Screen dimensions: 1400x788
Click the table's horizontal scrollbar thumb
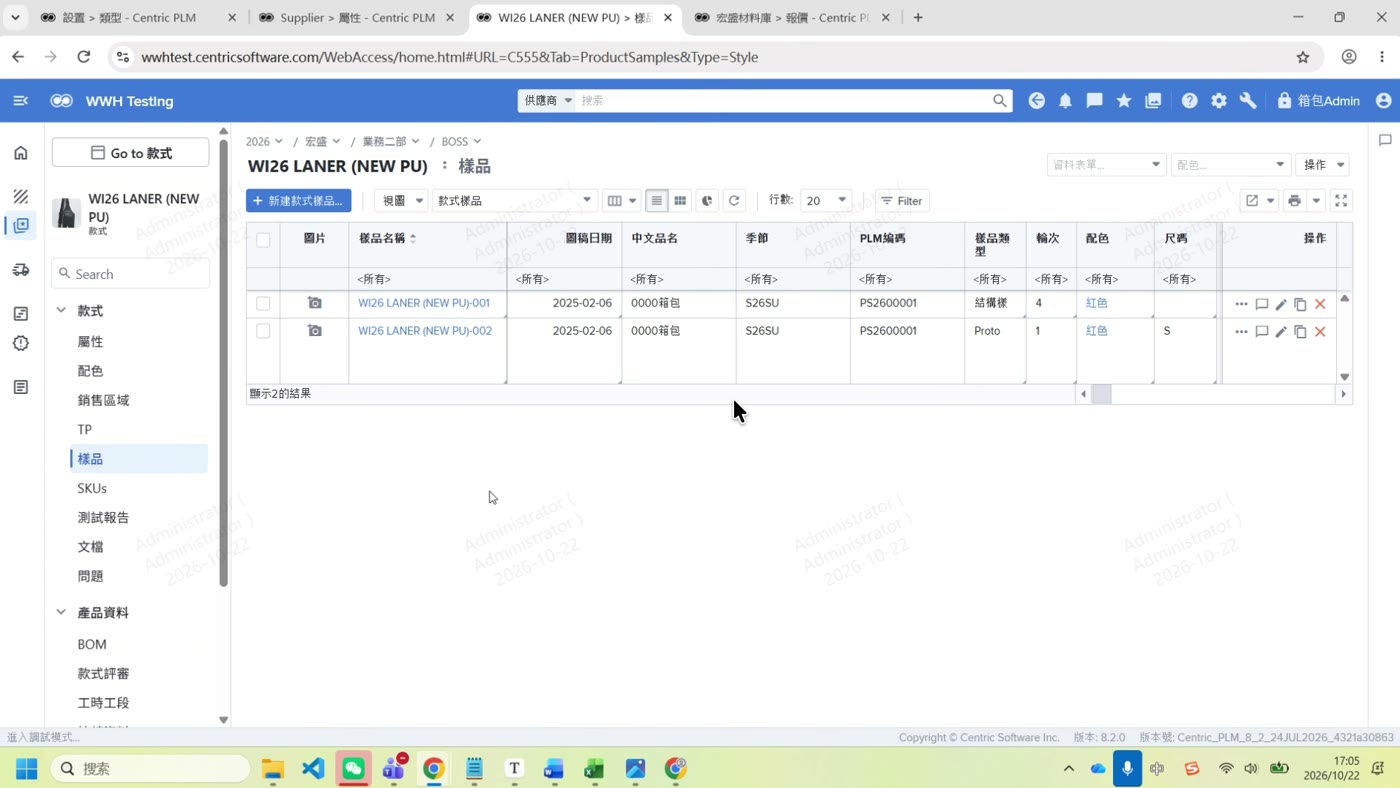[1101, 394]
